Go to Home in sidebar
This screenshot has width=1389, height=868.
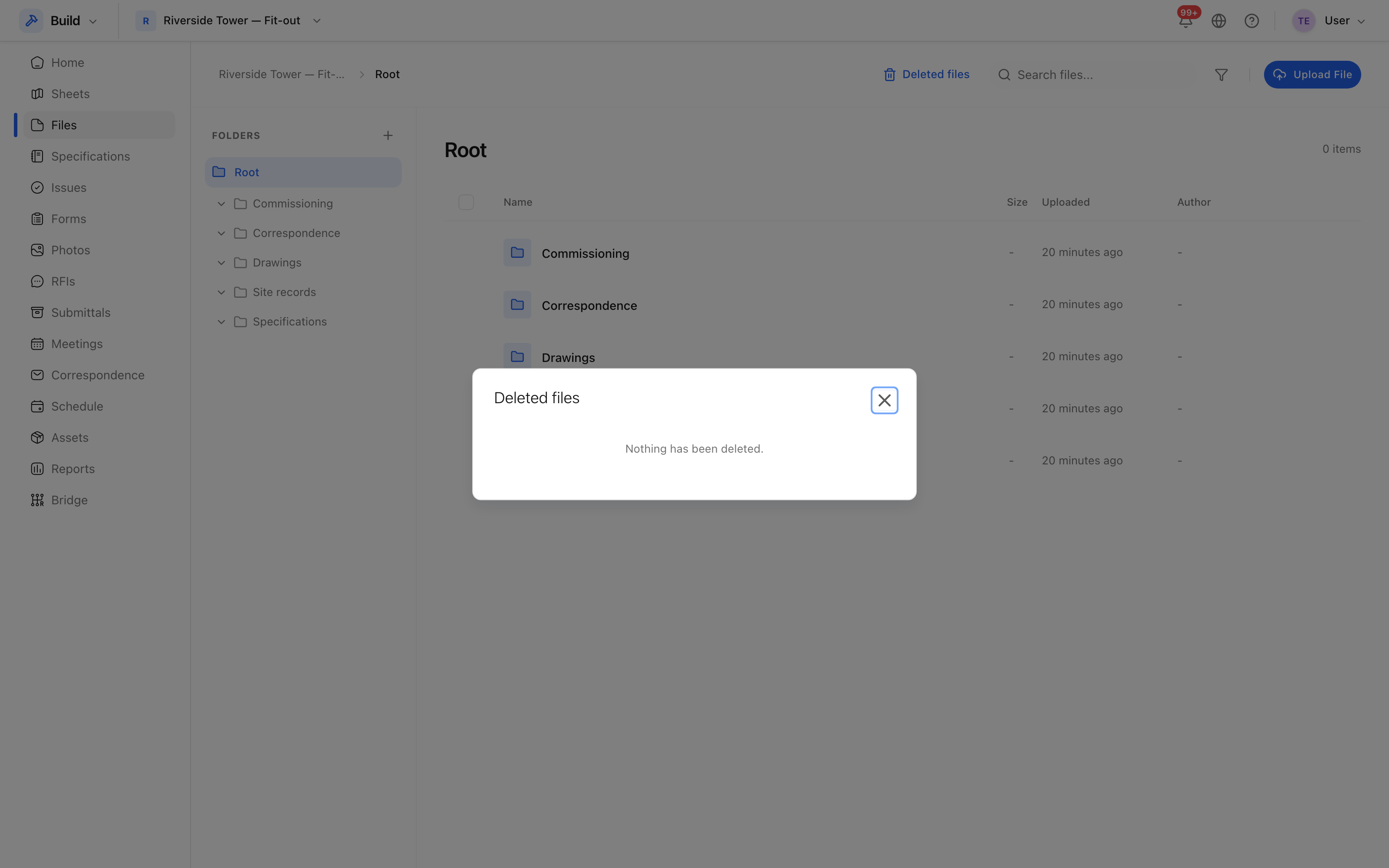tap(99, 62)
